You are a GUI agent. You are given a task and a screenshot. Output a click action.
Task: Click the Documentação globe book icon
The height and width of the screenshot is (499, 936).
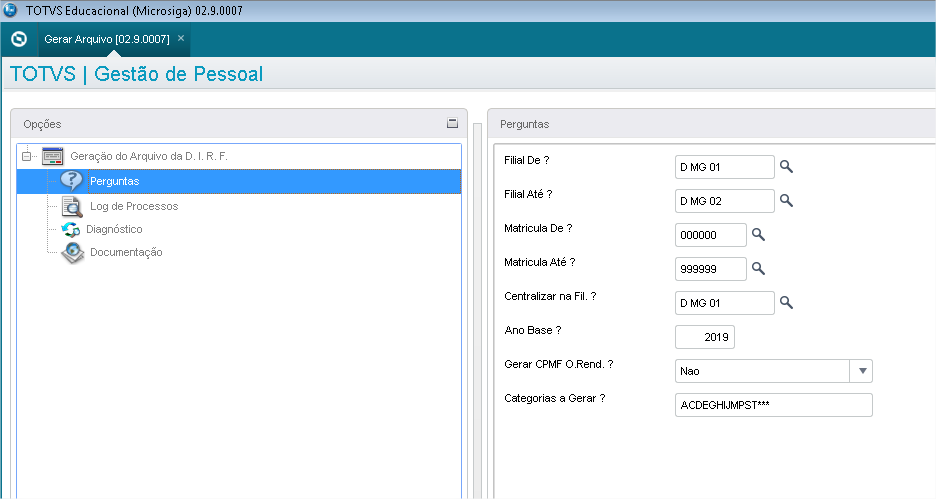73,252
